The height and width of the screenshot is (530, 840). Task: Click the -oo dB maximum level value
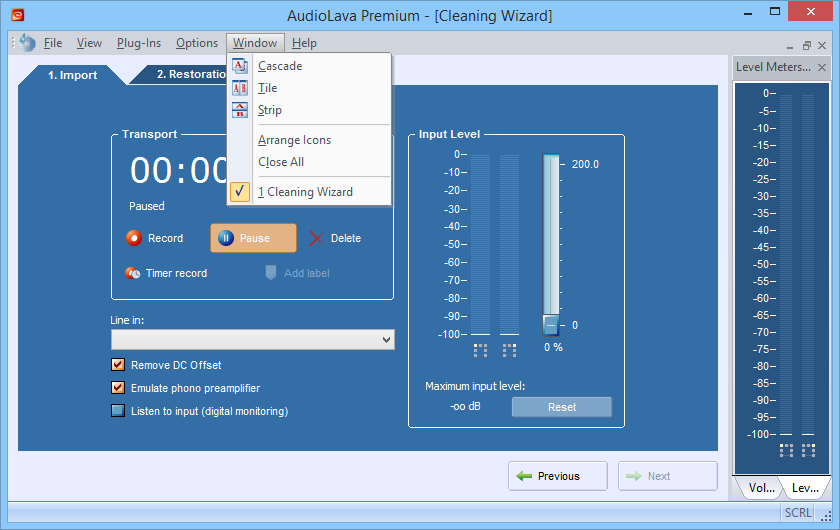[465, 406]
